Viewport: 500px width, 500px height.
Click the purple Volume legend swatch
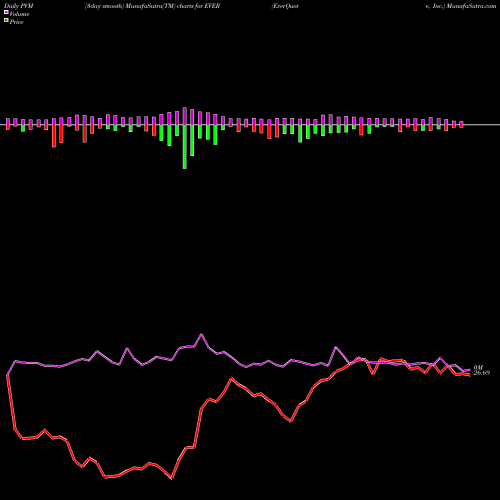(x=6, y=12)
